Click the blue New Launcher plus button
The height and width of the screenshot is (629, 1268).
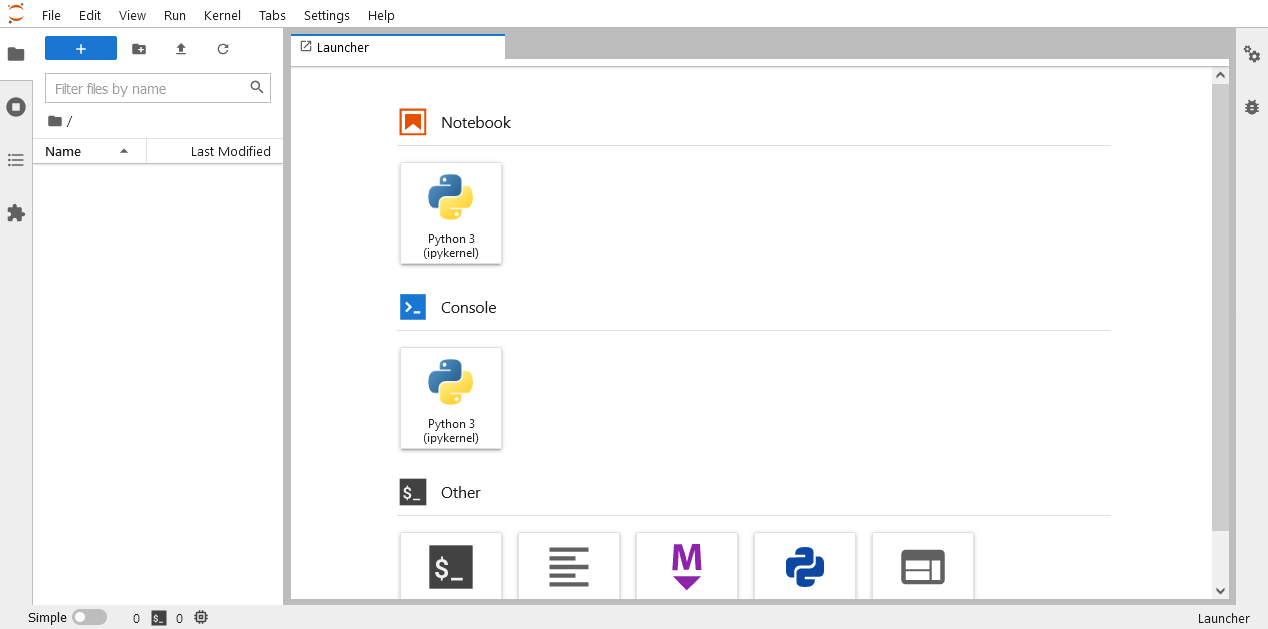[x=81, y=49]
